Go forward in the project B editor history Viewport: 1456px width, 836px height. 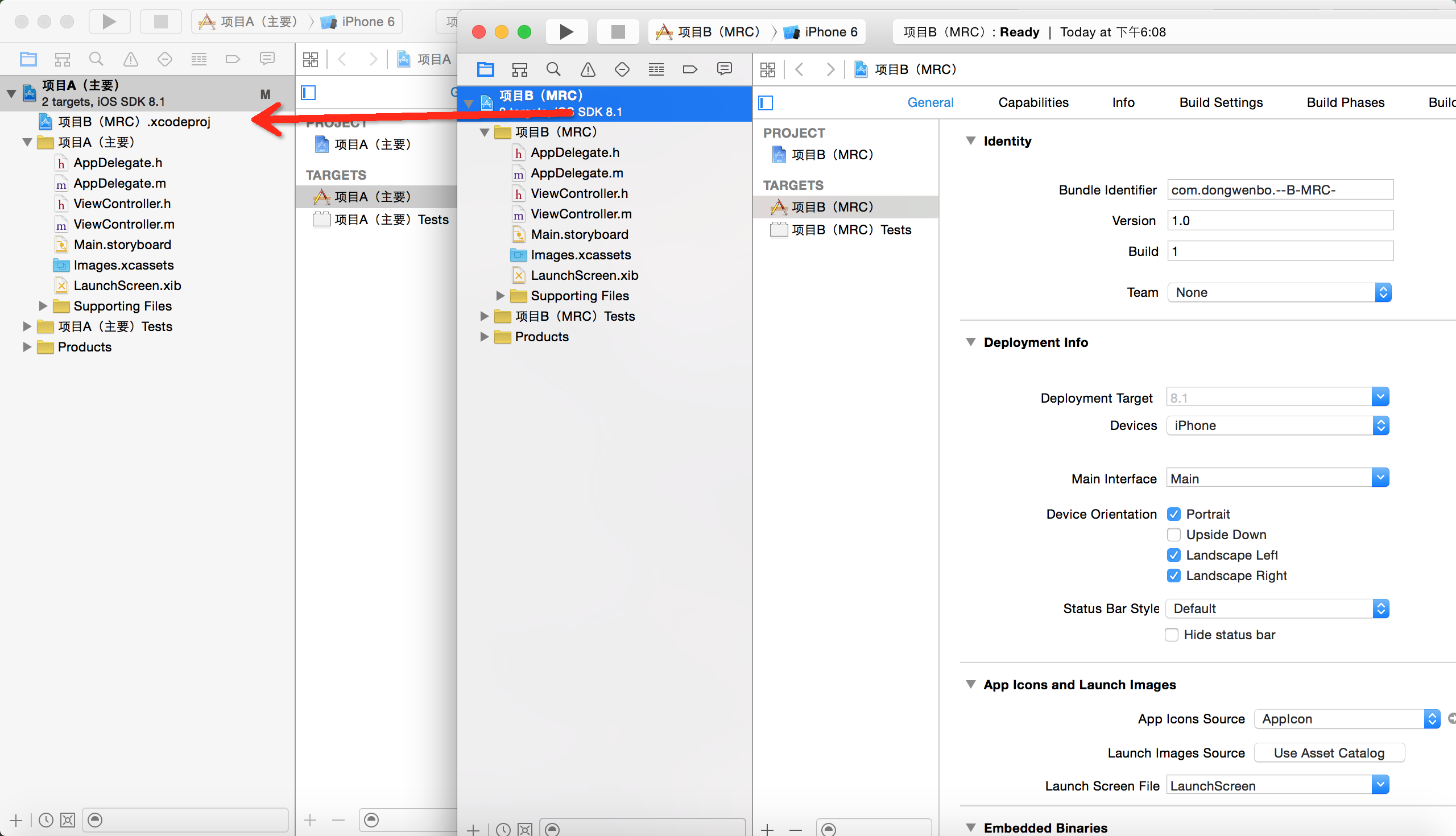(830, 69)
